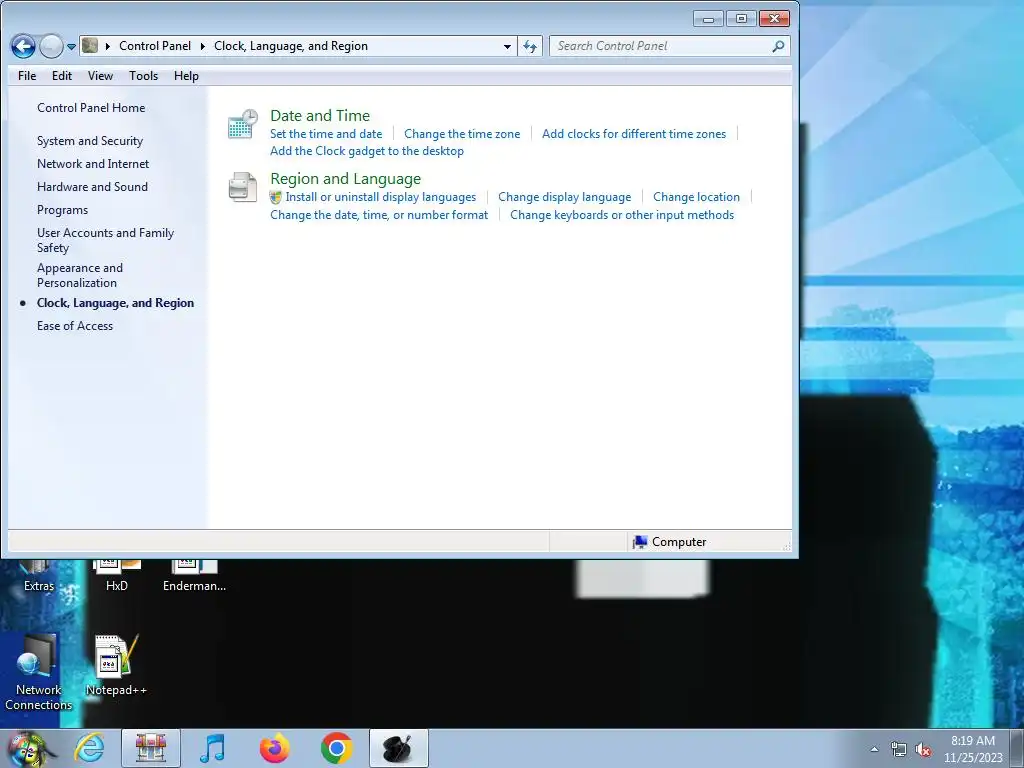Open User Accounts and Family Safety
1024x768 pixels.
coord(105,240)
